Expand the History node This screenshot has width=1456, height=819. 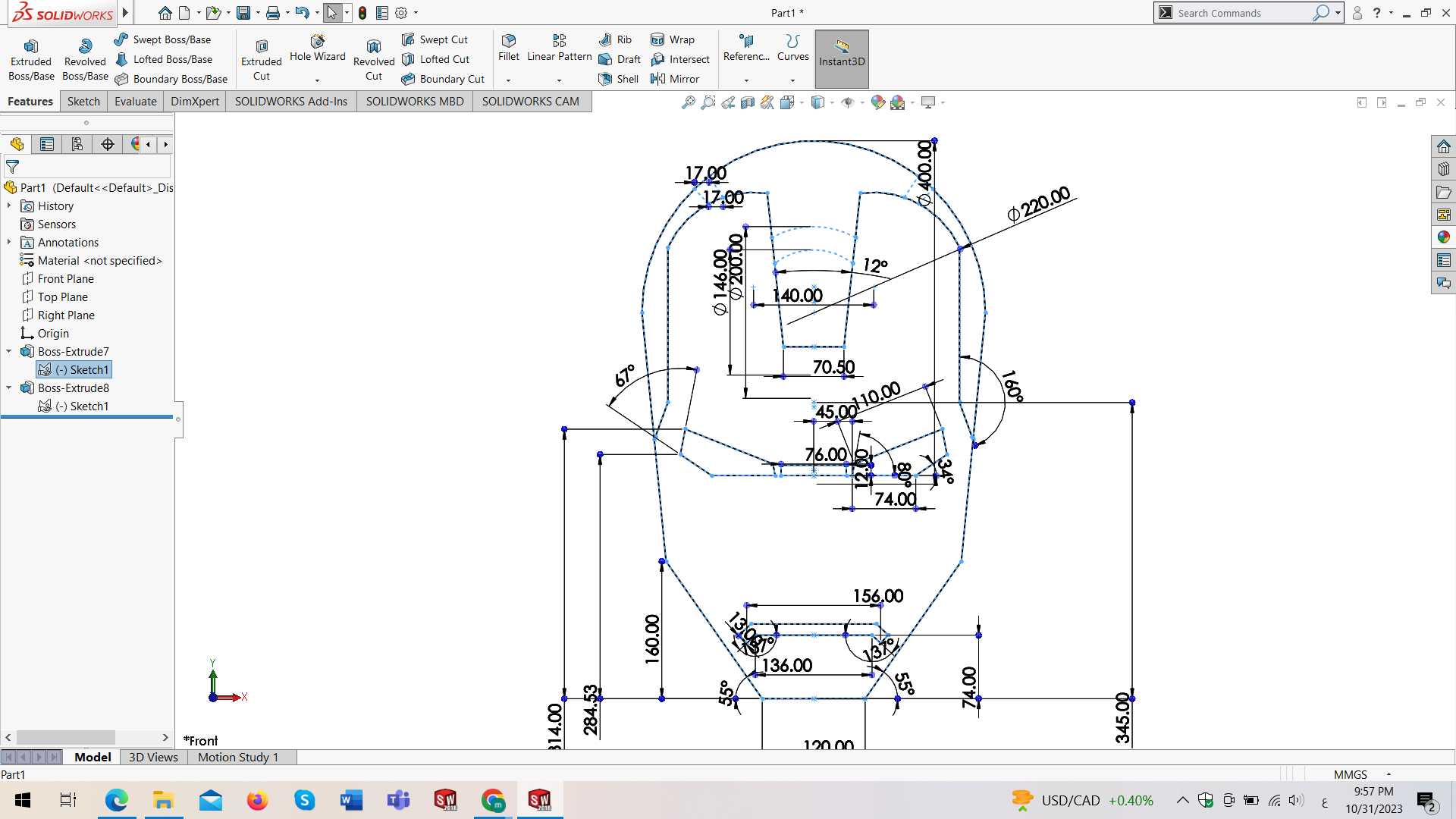coord(9,206)
